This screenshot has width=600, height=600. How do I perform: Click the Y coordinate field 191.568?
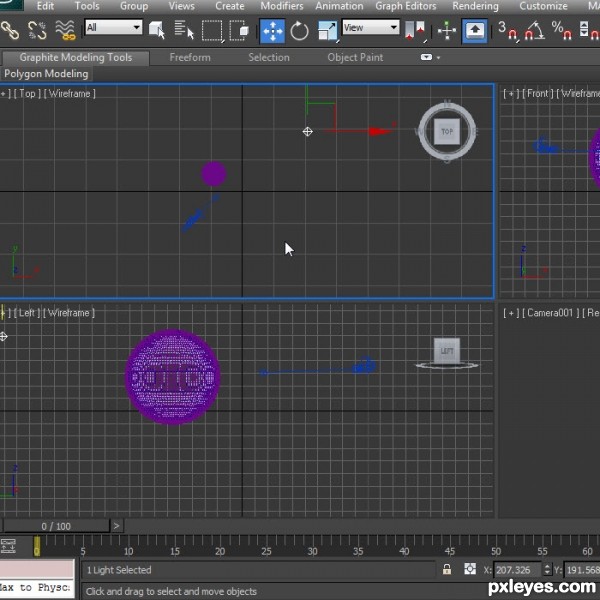(x=582, y=570)
